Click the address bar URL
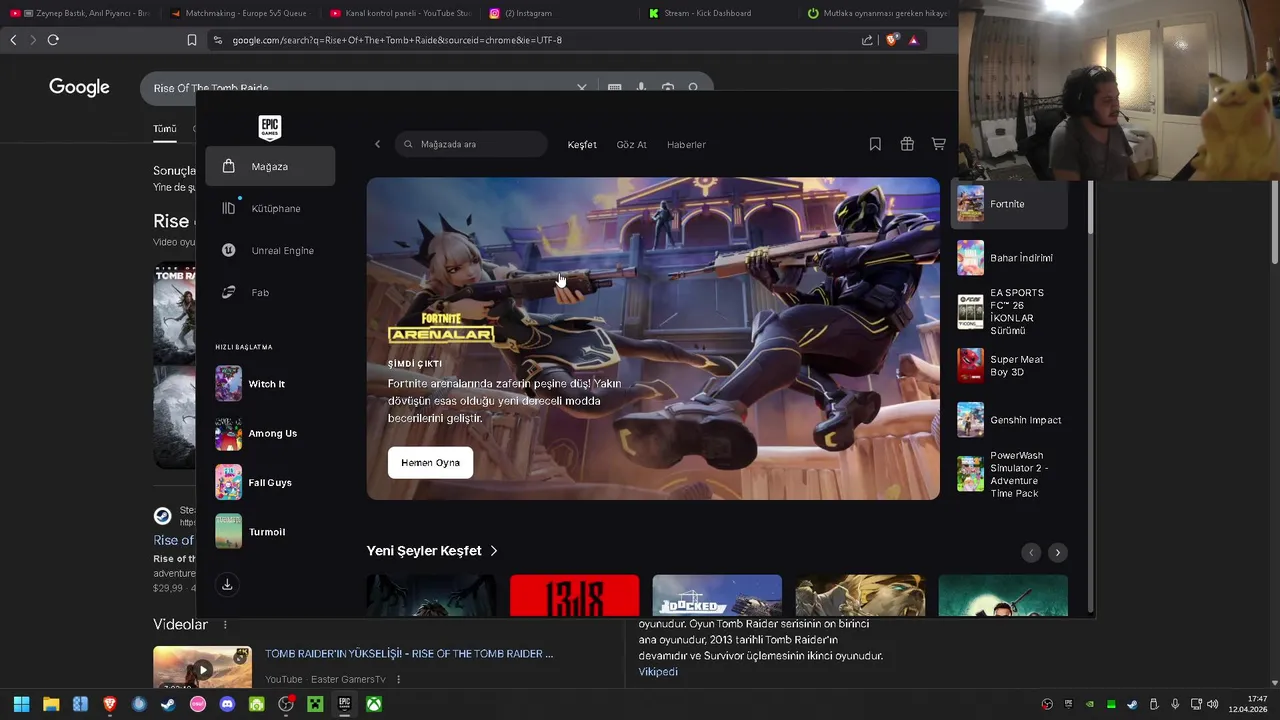 (x=397, y=40)
